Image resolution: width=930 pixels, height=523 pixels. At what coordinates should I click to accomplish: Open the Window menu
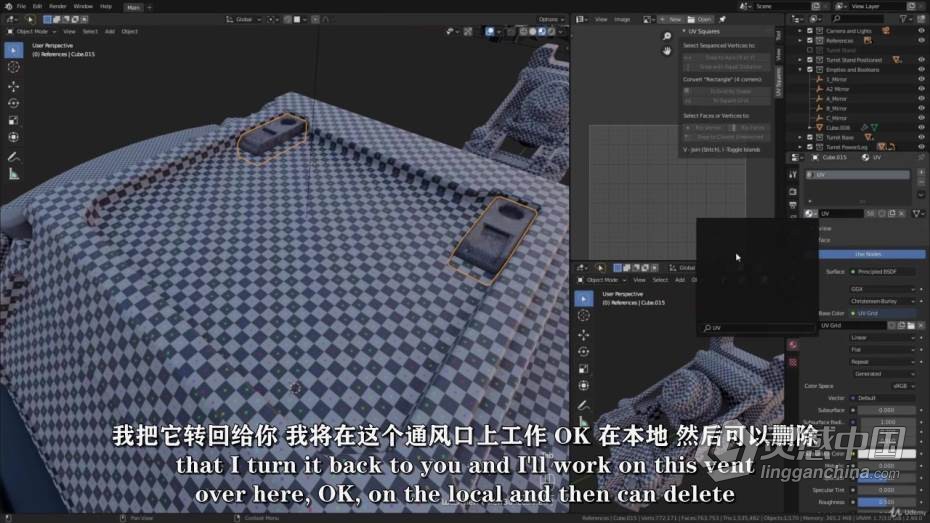coord(83,6)
